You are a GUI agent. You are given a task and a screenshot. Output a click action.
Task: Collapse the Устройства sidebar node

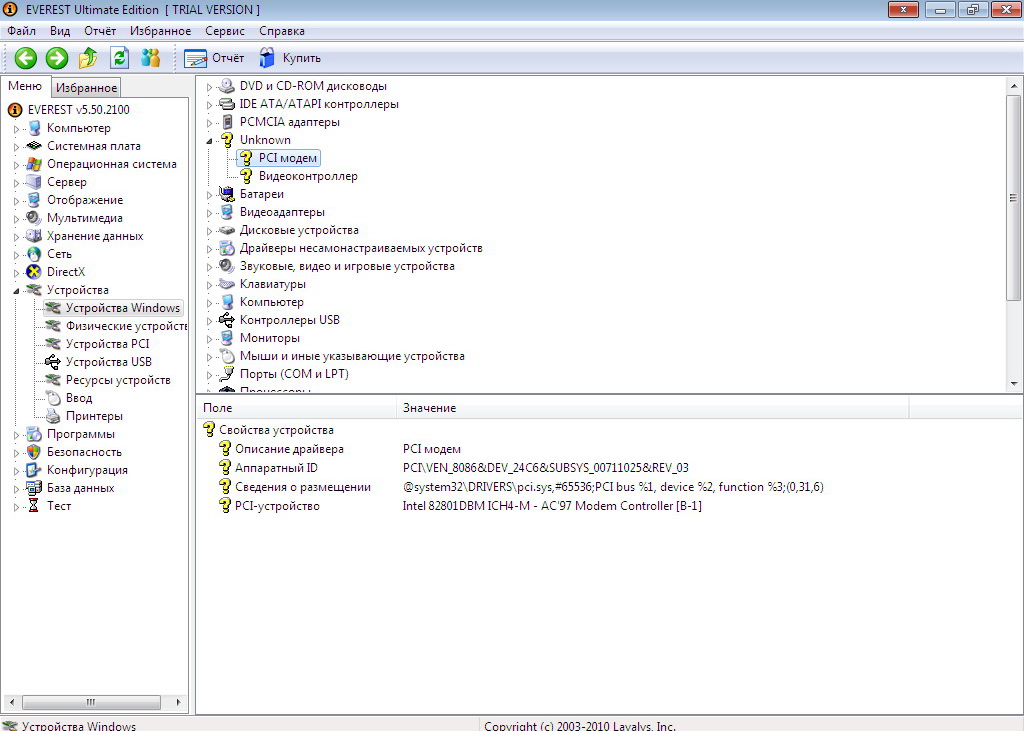pos(16,291)
